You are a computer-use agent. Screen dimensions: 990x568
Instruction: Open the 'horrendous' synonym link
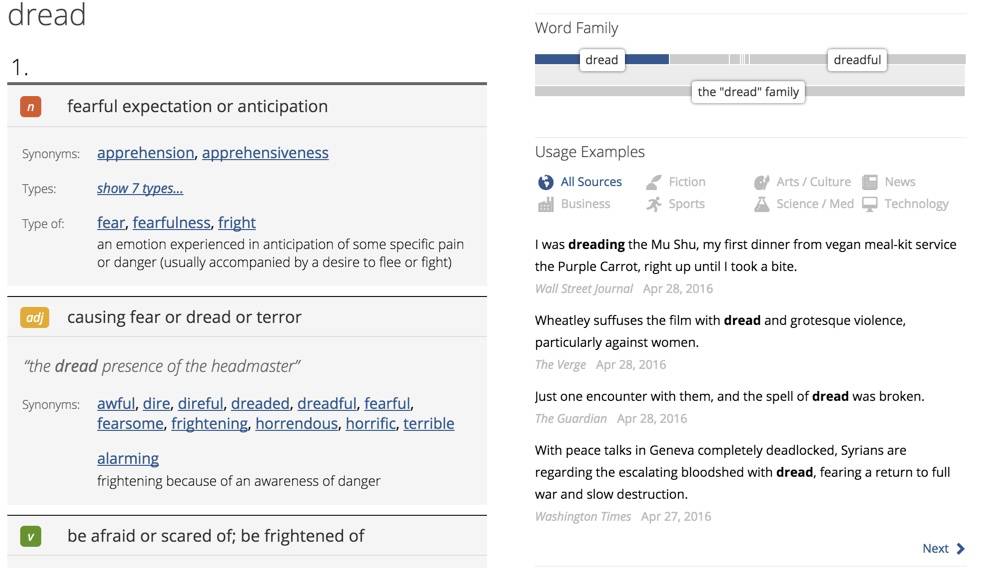point(296,424)
